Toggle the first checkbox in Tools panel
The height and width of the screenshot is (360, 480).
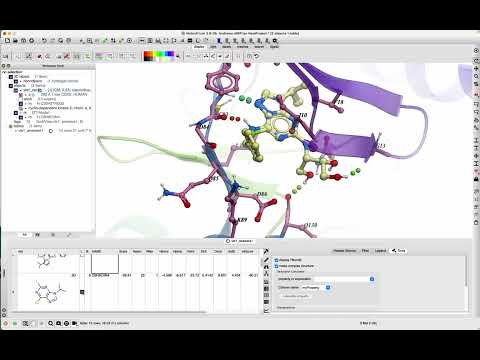click(276, 260)
